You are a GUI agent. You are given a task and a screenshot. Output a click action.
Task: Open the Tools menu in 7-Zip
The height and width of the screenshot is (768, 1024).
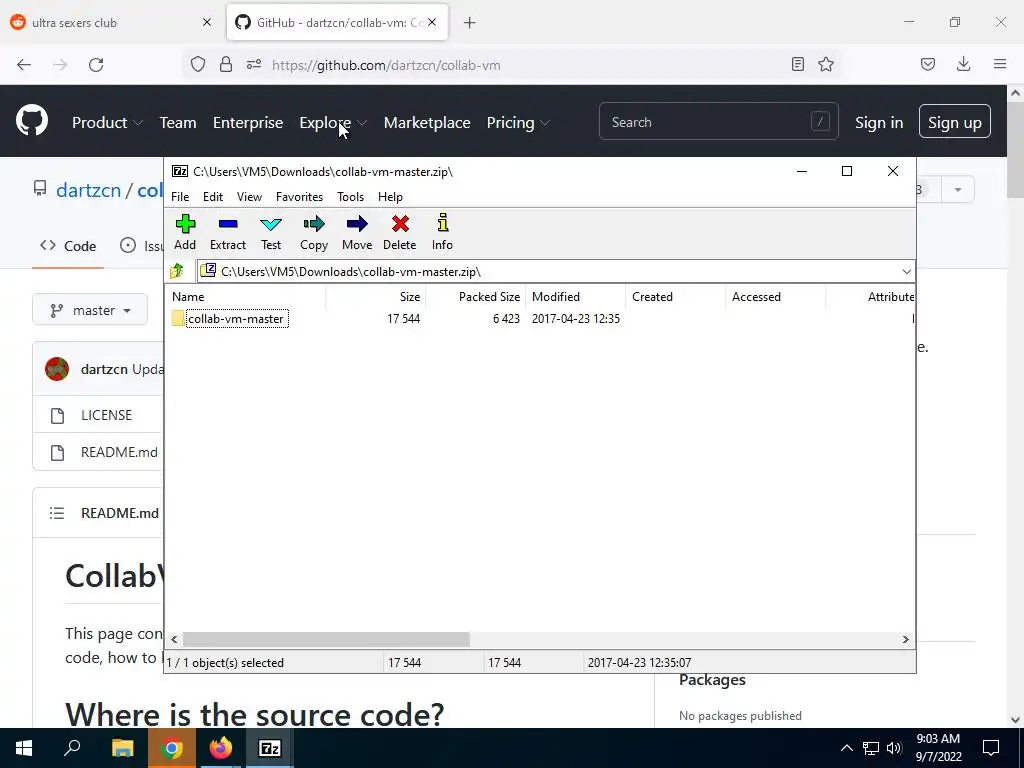point(350,197)
